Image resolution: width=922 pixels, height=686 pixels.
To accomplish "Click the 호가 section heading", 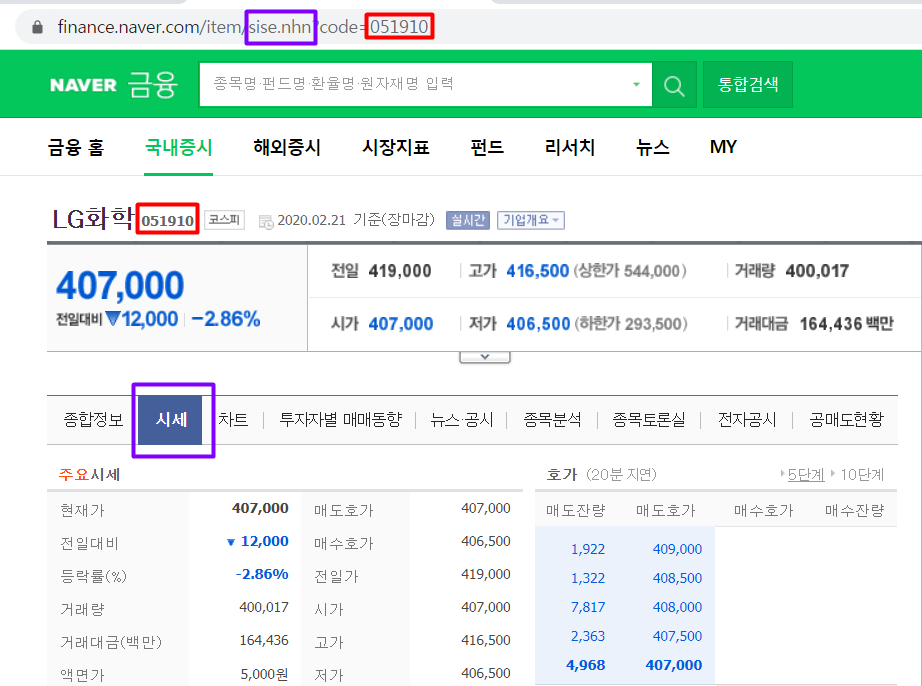I will [562, 474].
